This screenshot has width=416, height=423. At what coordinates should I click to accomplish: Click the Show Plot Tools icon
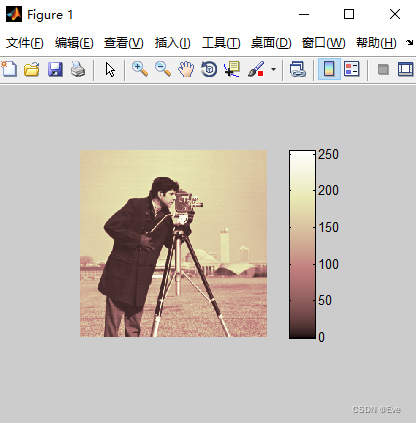[405, 69]
